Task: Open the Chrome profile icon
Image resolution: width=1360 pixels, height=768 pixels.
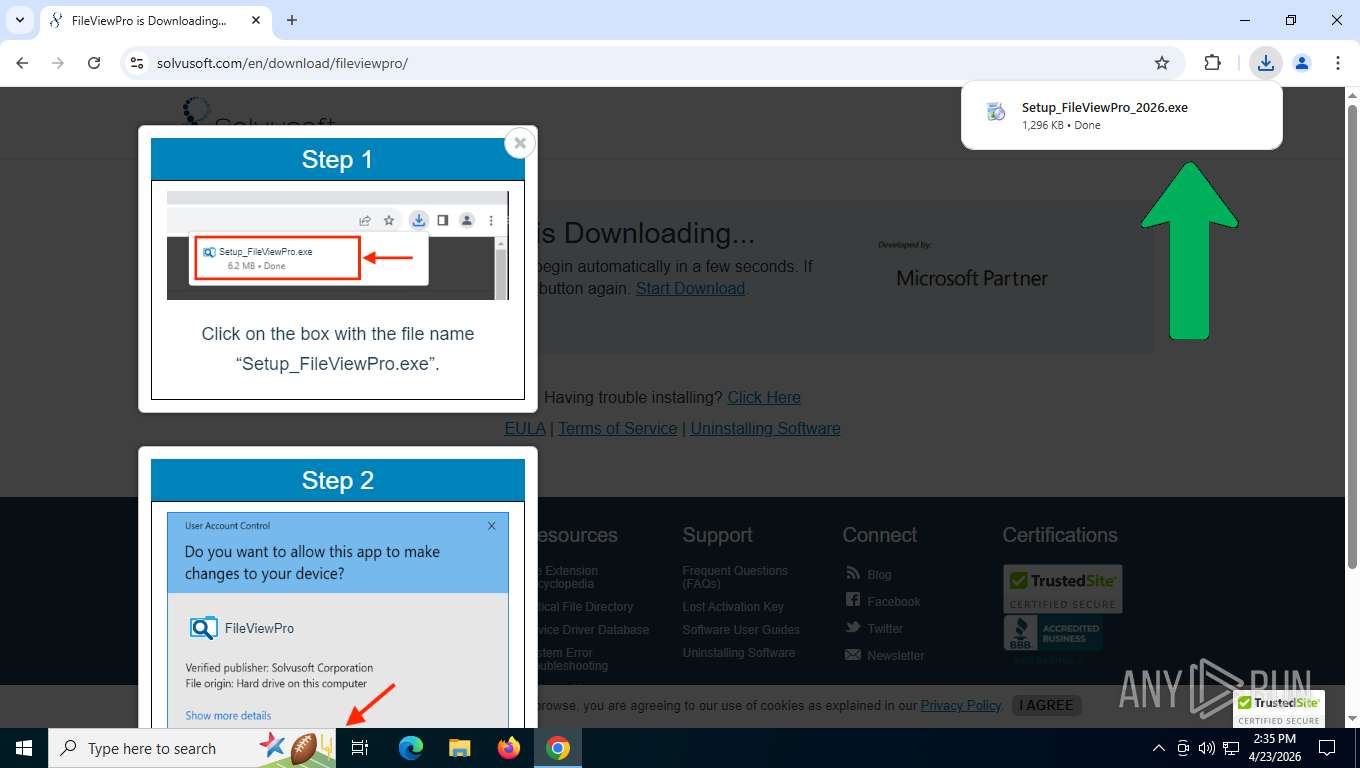Action: (1302, 63)
